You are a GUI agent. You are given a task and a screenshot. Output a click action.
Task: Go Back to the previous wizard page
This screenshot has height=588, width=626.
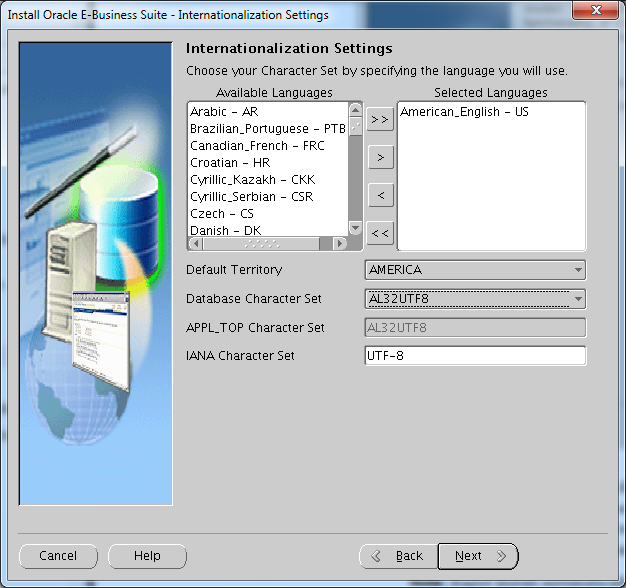[x=398, y=556]
